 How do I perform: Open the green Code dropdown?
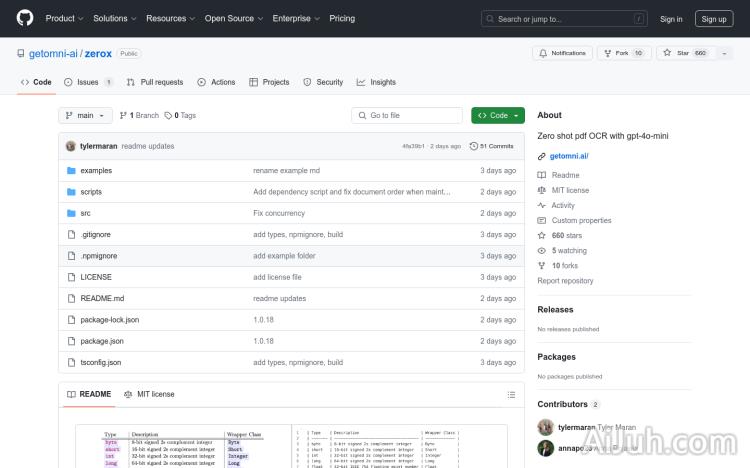pyautogui.click(x=498, y=116)
